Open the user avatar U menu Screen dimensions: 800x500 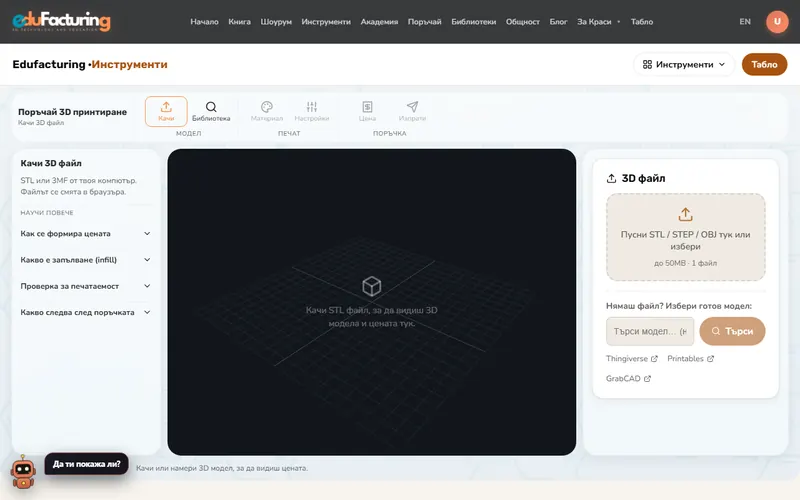[x=777, y=21]
